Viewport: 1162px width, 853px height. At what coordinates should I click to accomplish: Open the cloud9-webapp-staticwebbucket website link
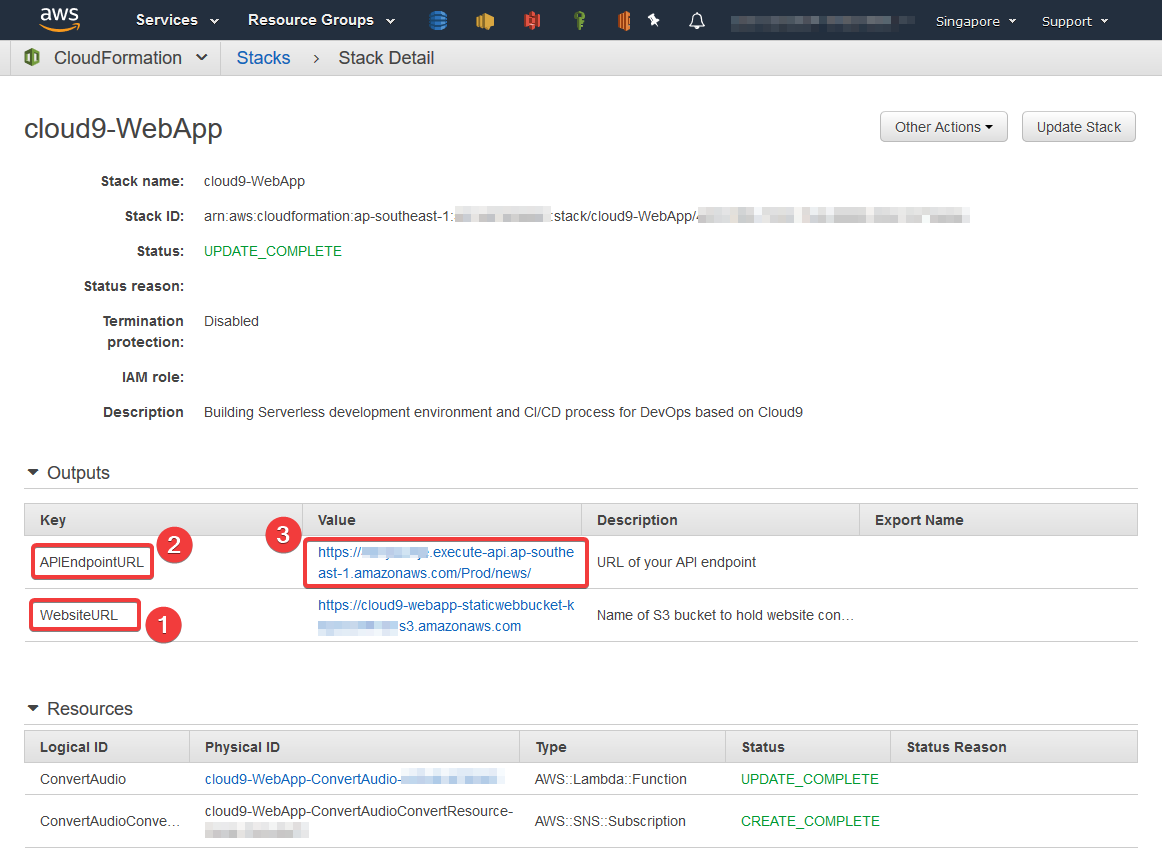[445, 616]
